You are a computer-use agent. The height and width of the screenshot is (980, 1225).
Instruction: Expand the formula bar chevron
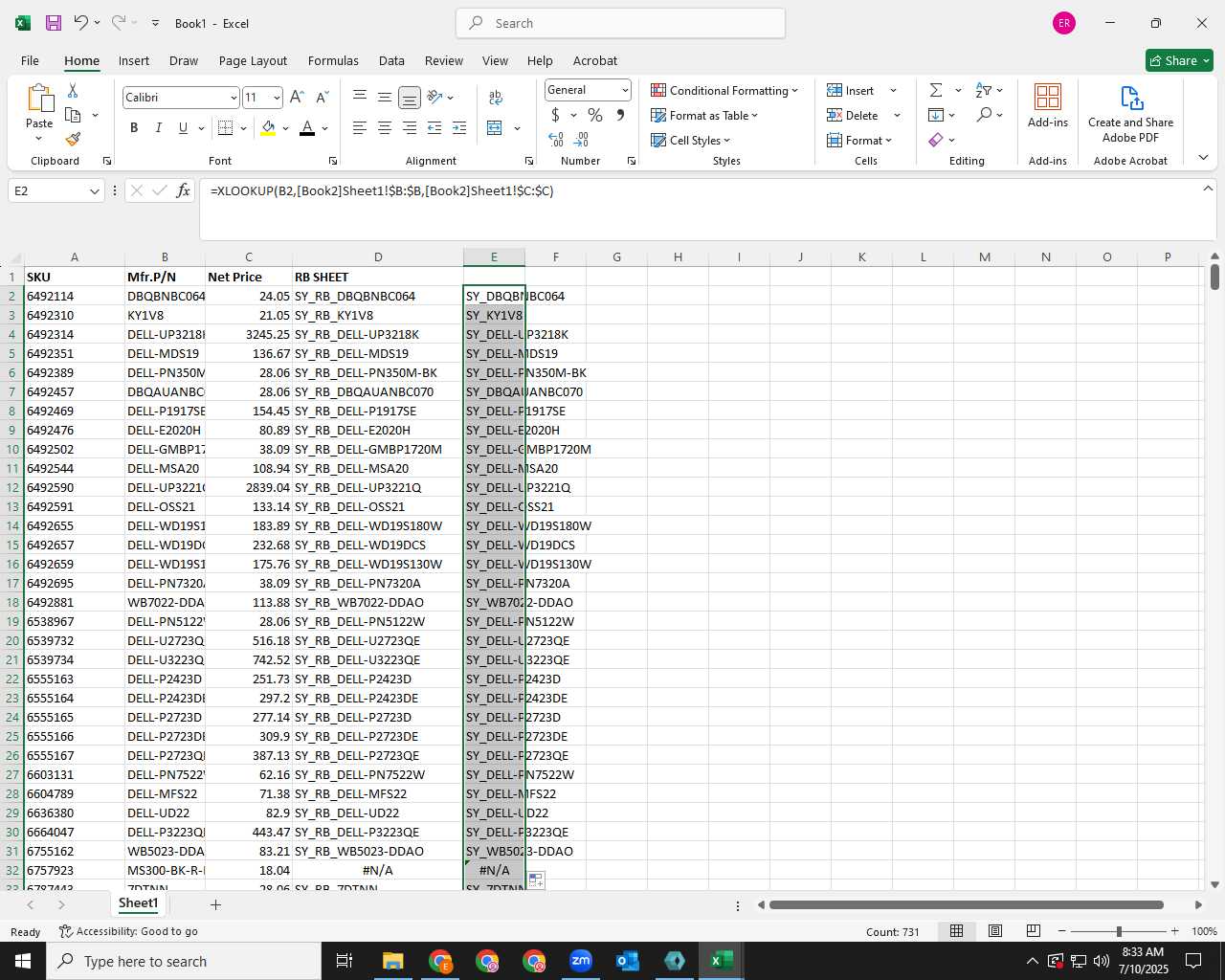point(1208,189)
